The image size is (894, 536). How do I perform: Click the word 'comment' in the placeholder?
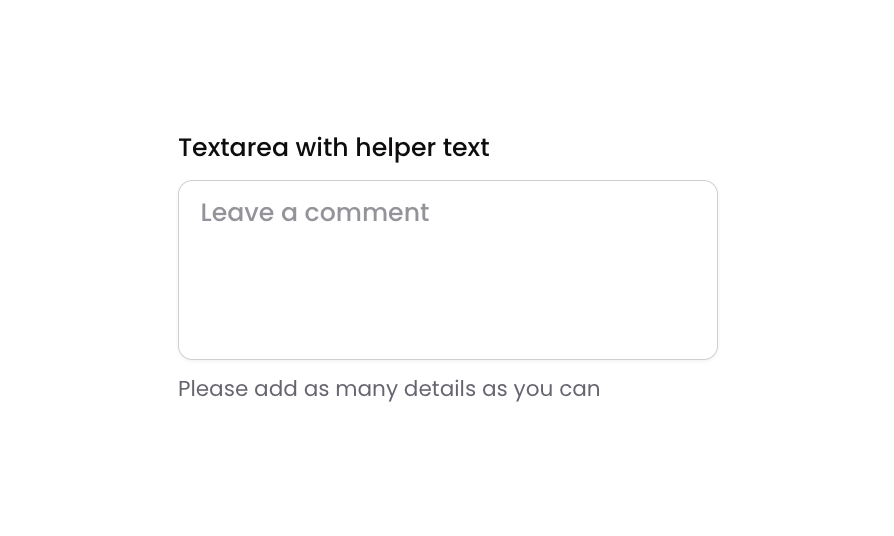pyautogui.click(x=366, y=213)
